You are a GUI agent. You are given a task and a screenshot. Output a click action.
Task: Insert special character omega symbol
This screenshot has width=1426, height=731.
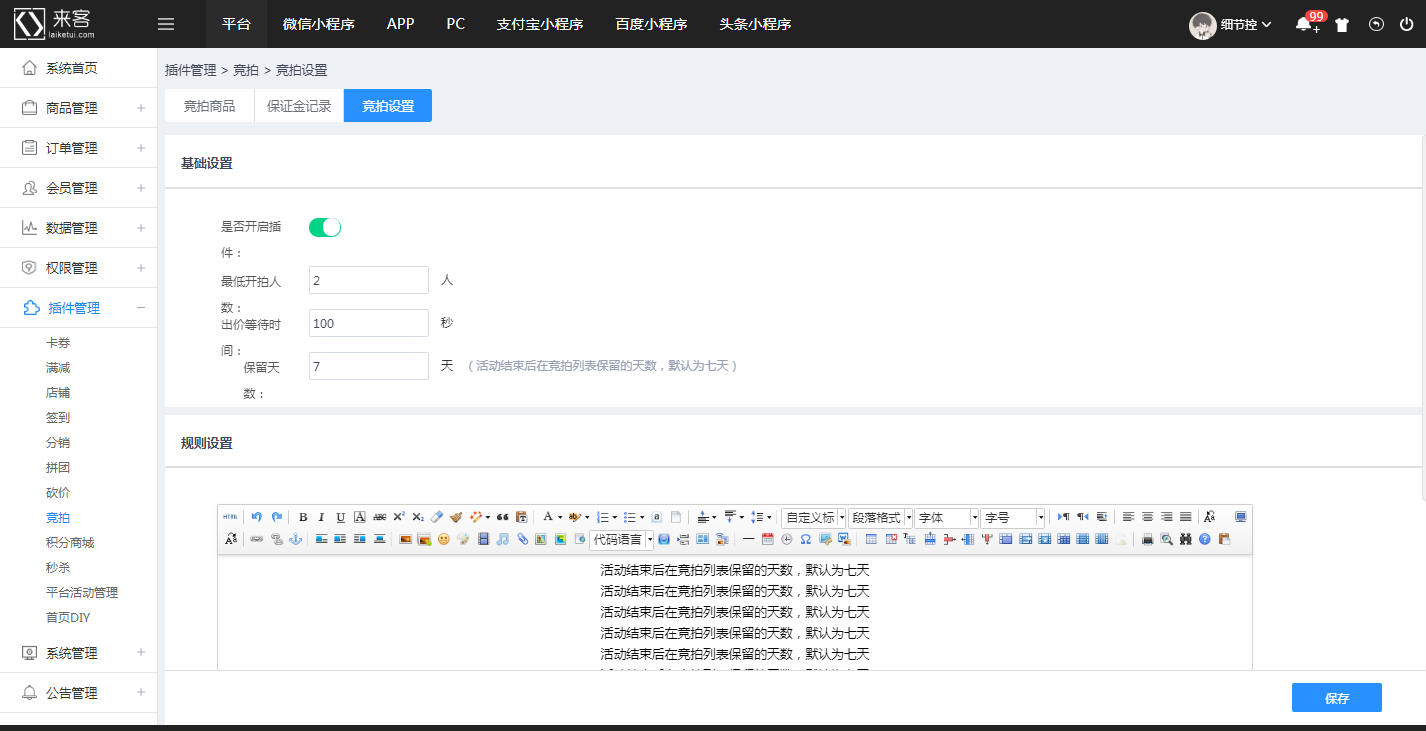point(805,539)
